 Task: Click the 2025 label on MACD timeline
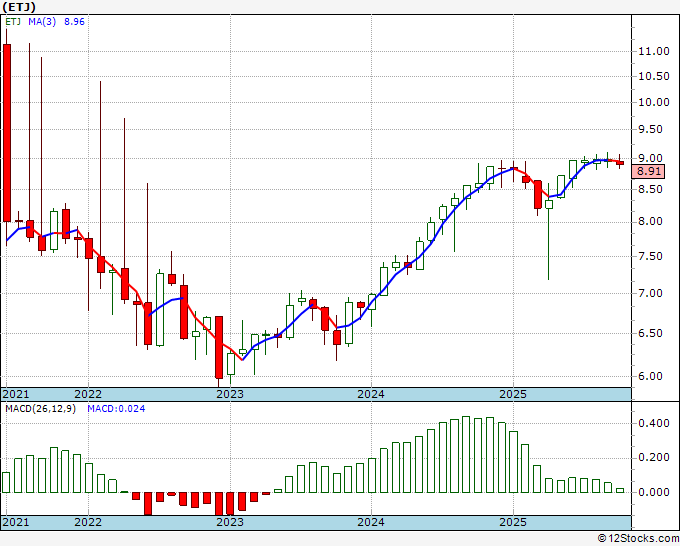click(513, 522)
